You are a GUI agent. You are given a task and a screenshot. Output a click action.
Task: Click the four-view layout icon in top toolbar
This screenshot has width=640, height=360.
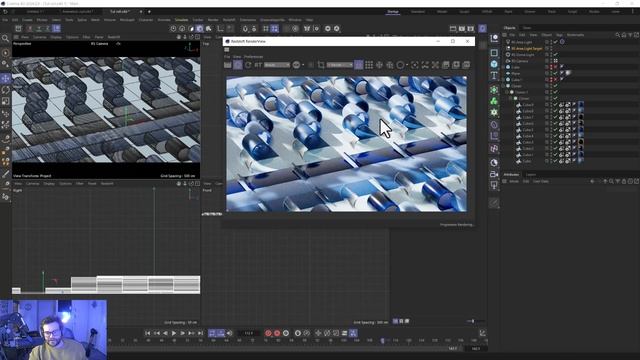click(x=275, y=29)
